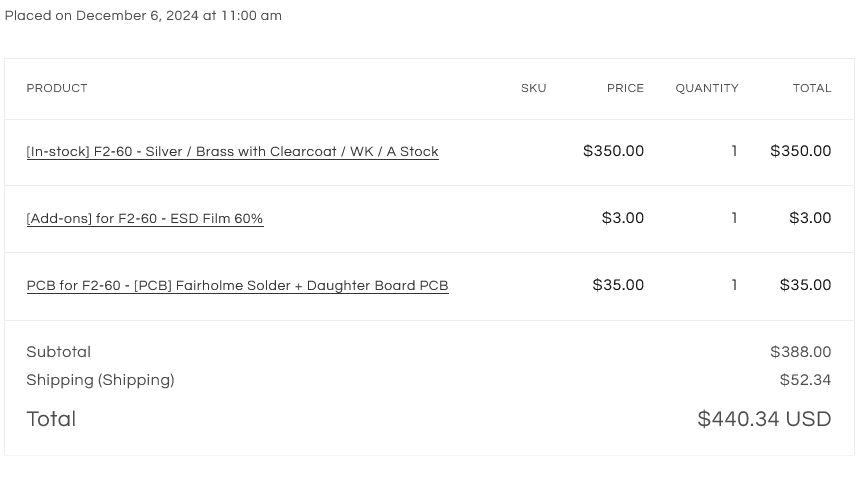The height and width of the screenshot is (480, 861).
Task: Click the $52.34 shipping cost
Action: pos(805,380)
